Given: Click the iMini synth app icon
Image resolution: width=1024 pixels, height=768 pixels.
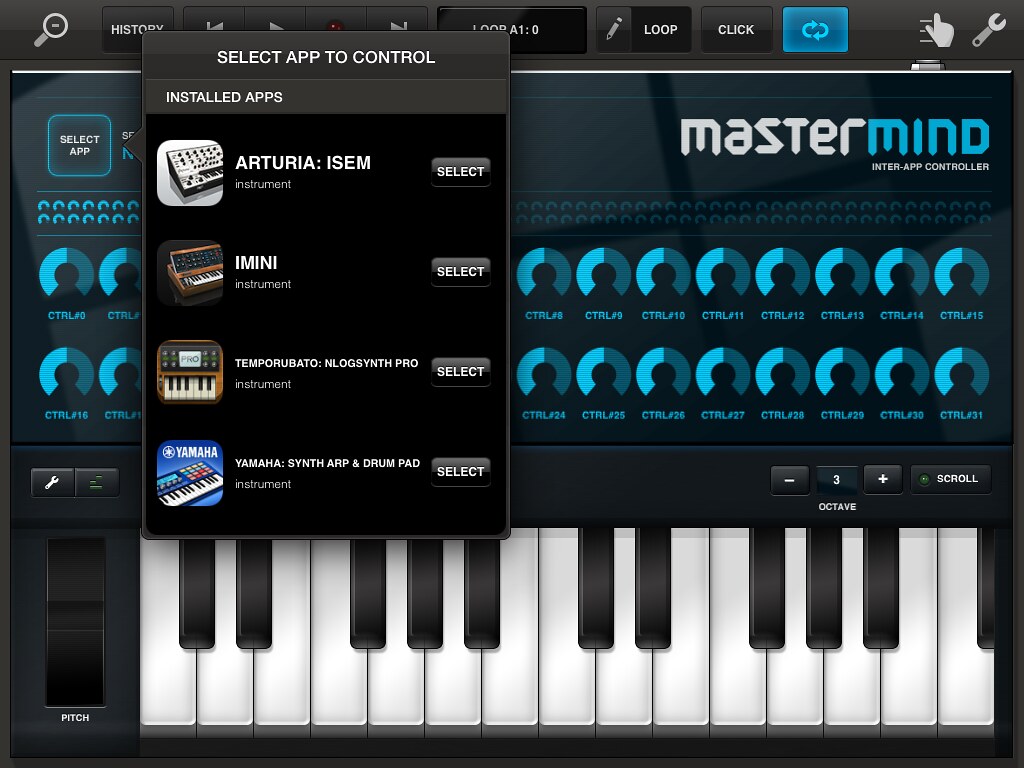Looking at the screenshot, I should pyautogui.click(x=190, y=273).
